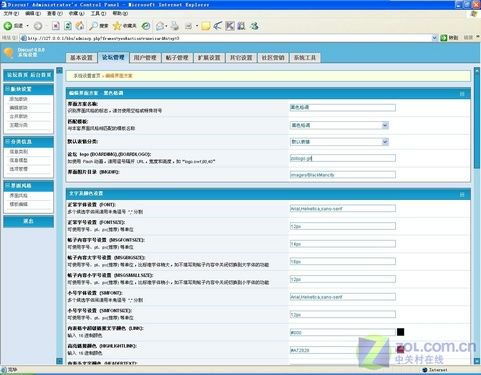Image resolution: width=481 pixels, height=375 pixels.
Task: Click the Messenger icon in toolbar
Action: pos(254,26)
